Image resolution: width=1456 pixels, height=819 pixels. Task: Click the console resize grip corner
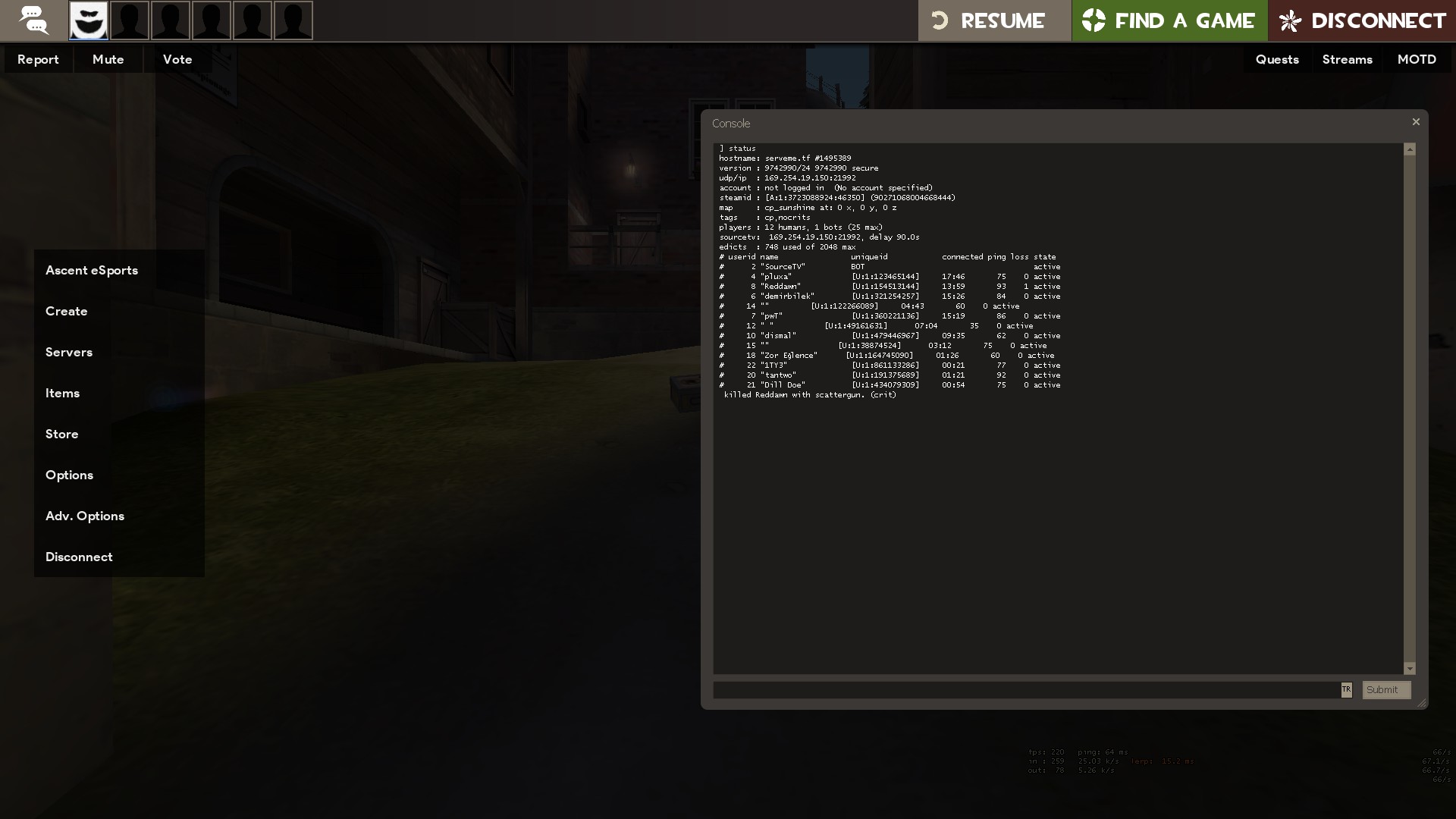tap(1422, 703)
